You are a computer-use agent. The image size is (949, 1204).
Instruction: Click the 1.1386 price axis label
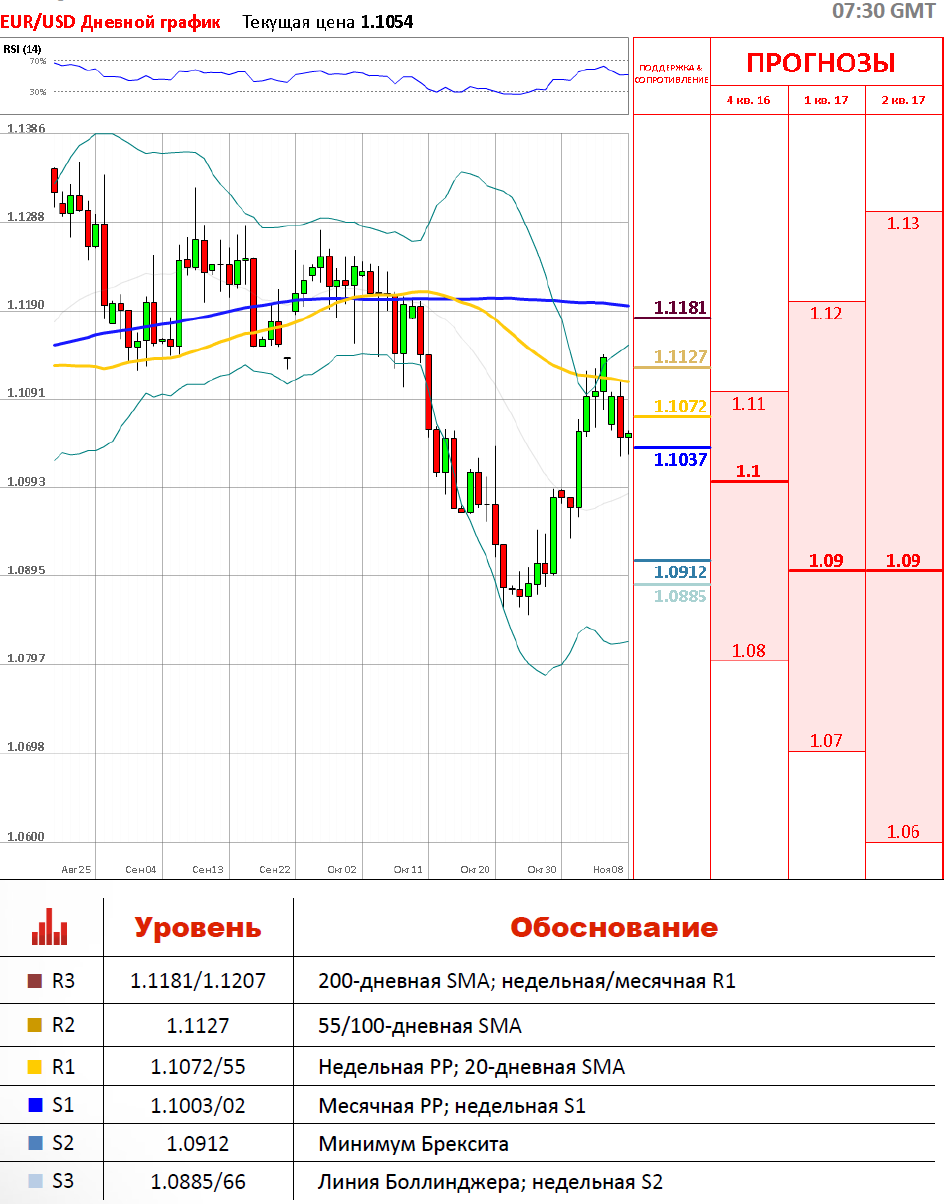click(x=26, y=129)
